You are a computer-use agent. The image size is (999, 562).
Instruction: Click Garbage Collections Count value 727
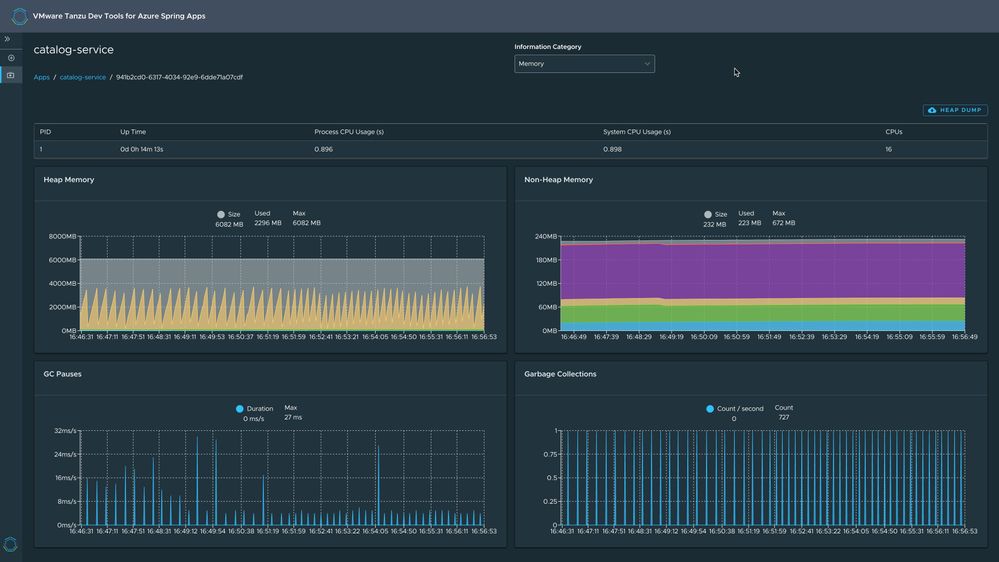[784, 417]
